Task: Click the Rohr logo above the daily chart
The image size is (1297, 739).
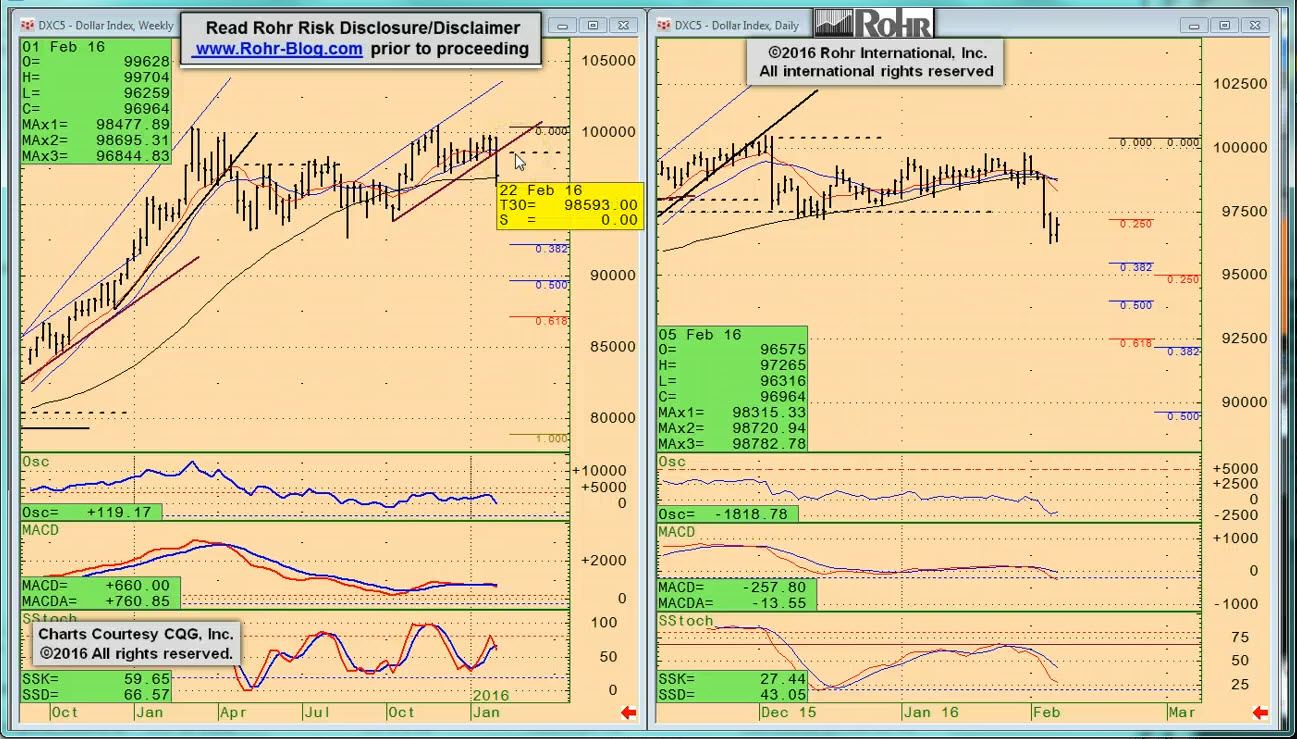Action: point(873,23)
